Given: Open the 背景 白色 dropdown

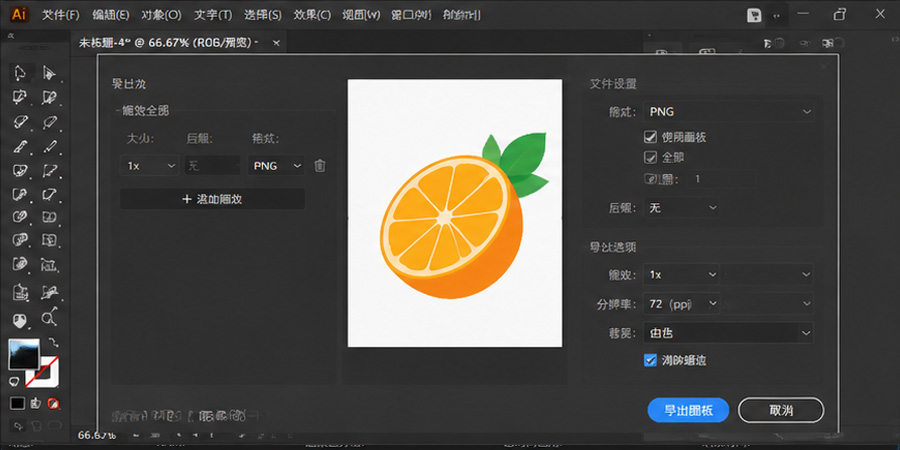Looking at the screenshot, I should point(729,332).
